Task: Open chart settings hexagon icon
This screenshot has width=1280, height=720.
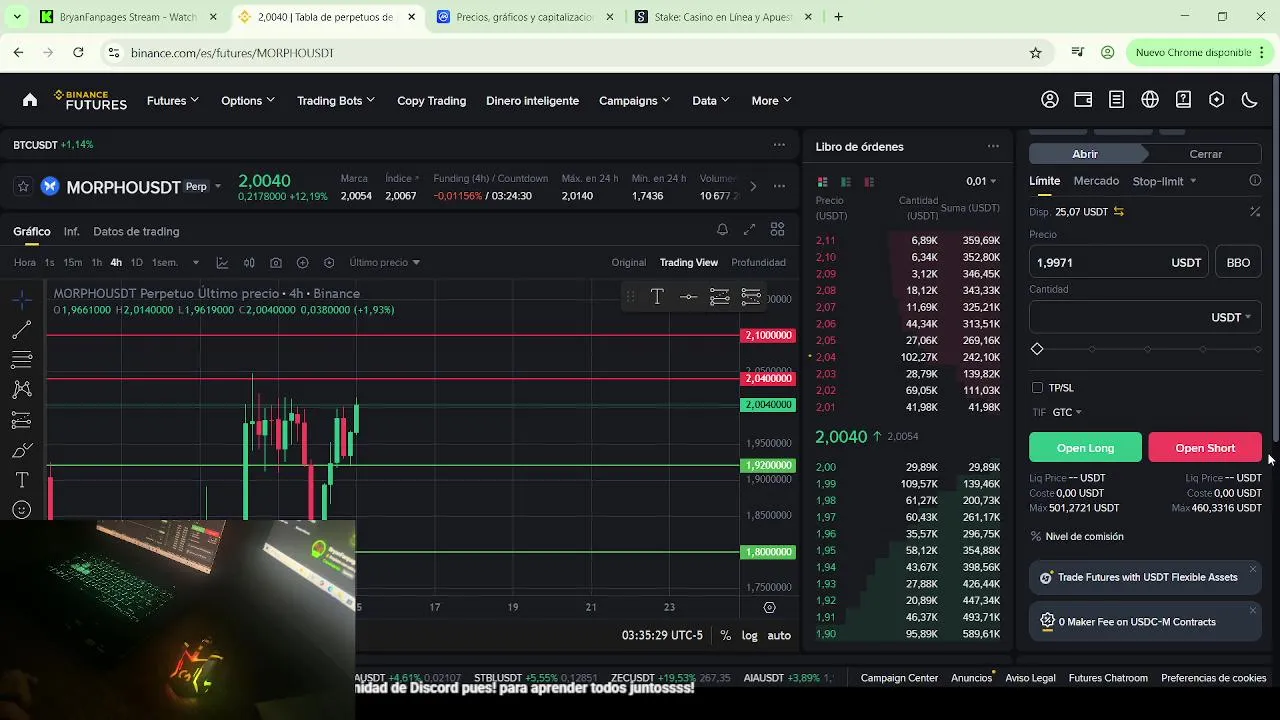Action: 329,262
